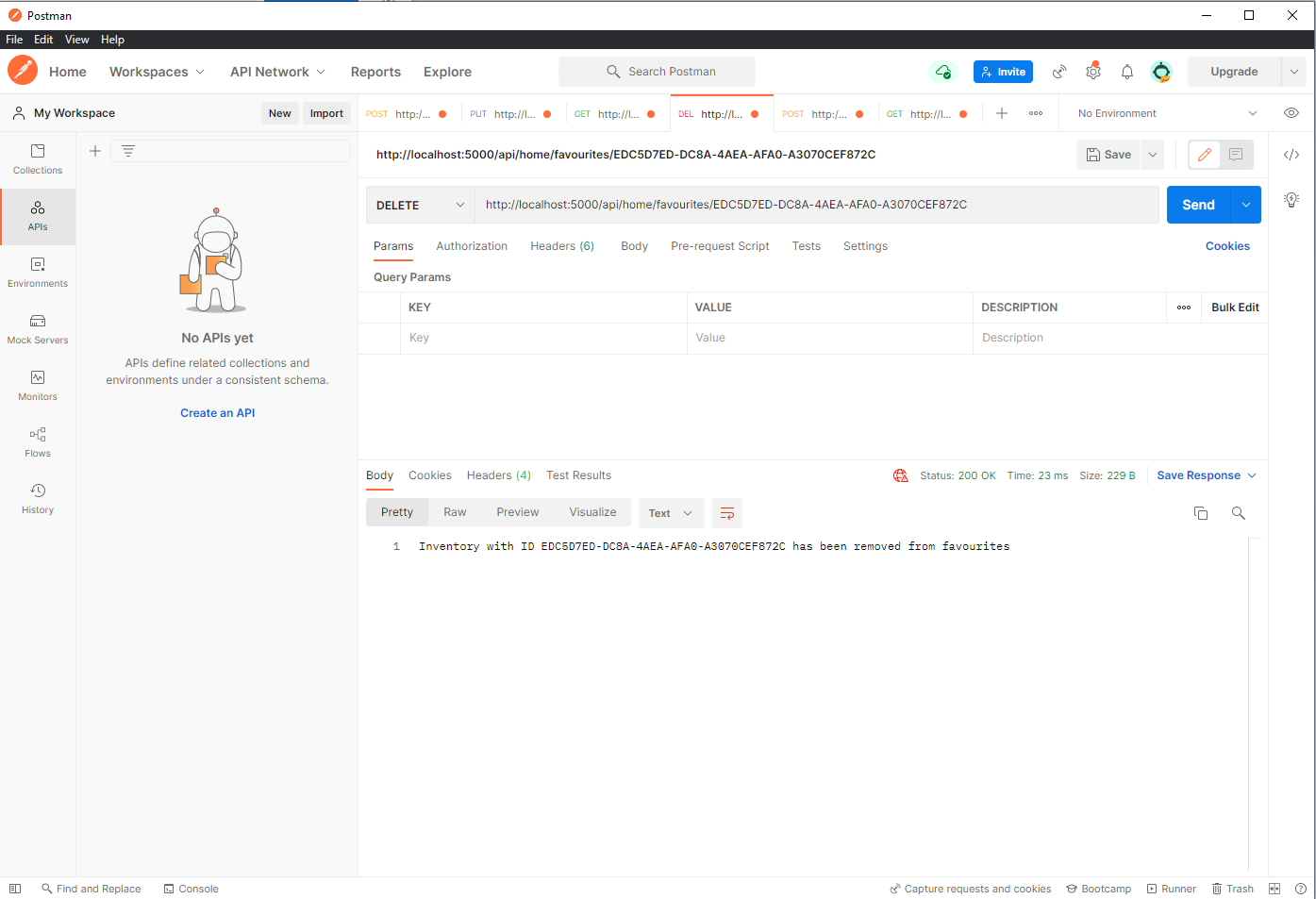Search within the response body
Viewport: 1316px width, 899px height.
coord(1238,512)
